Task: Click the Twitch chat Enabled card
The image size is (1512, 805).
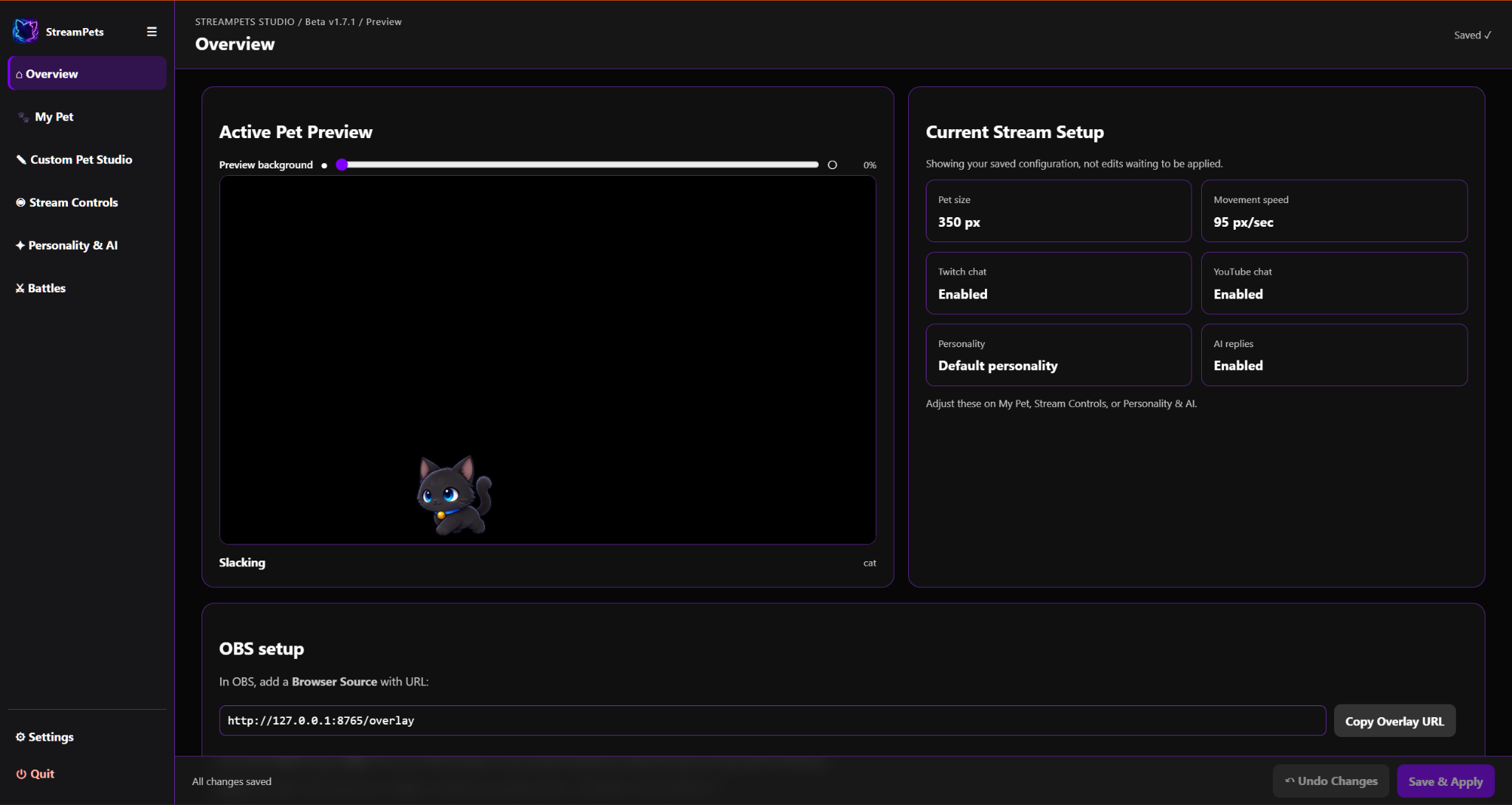Action: 1059,284
